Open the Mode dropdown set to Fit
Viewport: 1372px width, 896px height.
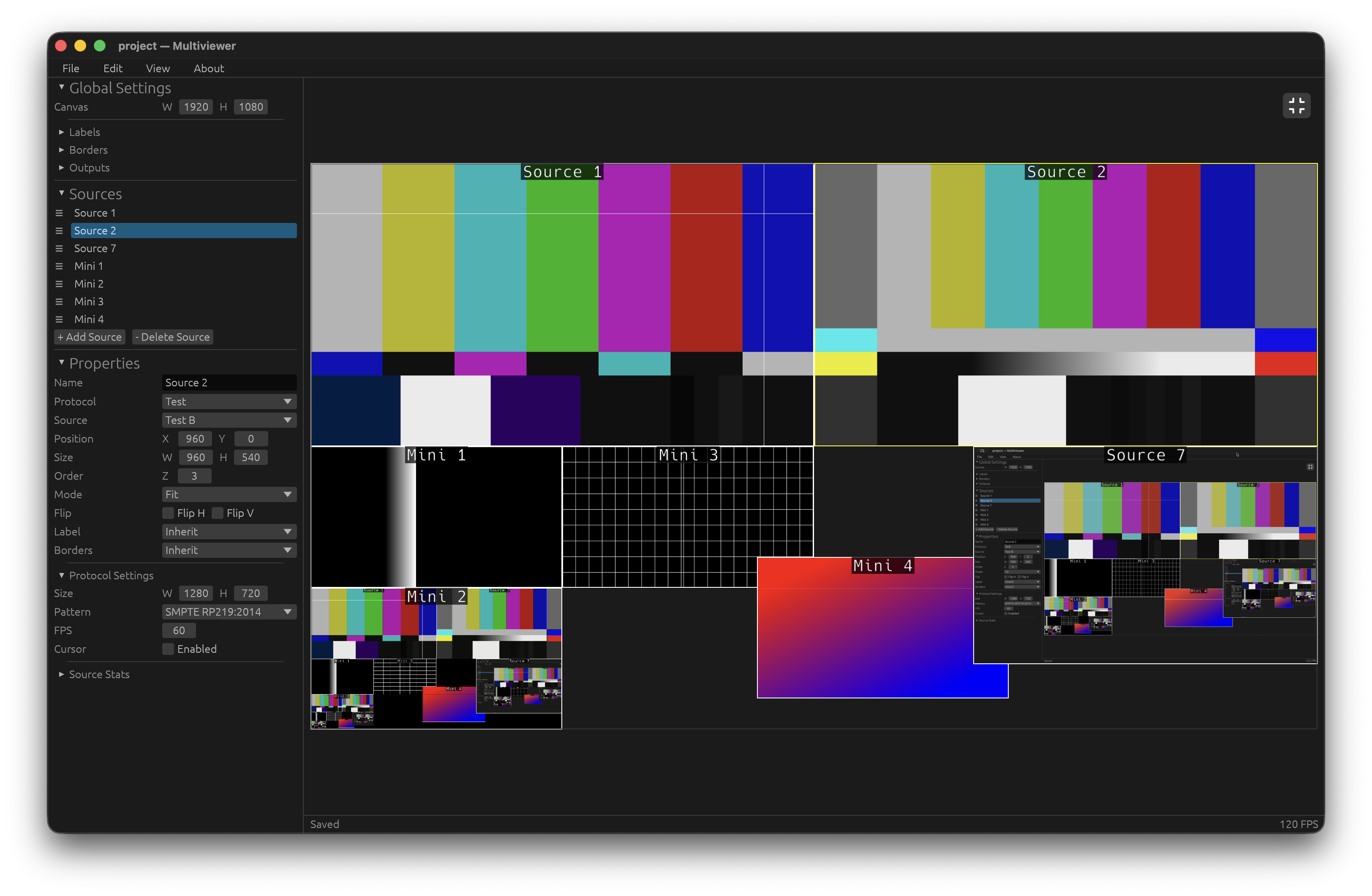pos(229,494)
